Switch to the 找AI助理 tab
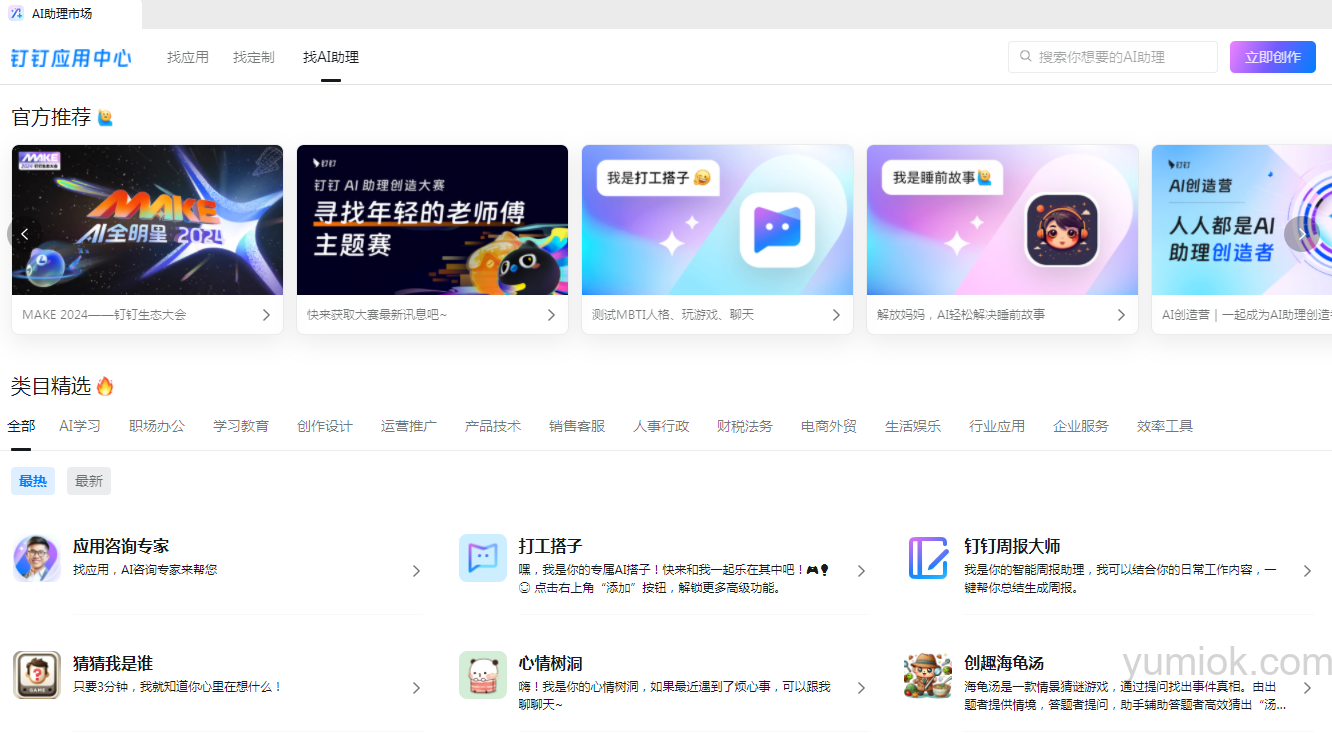 point(330,57)
